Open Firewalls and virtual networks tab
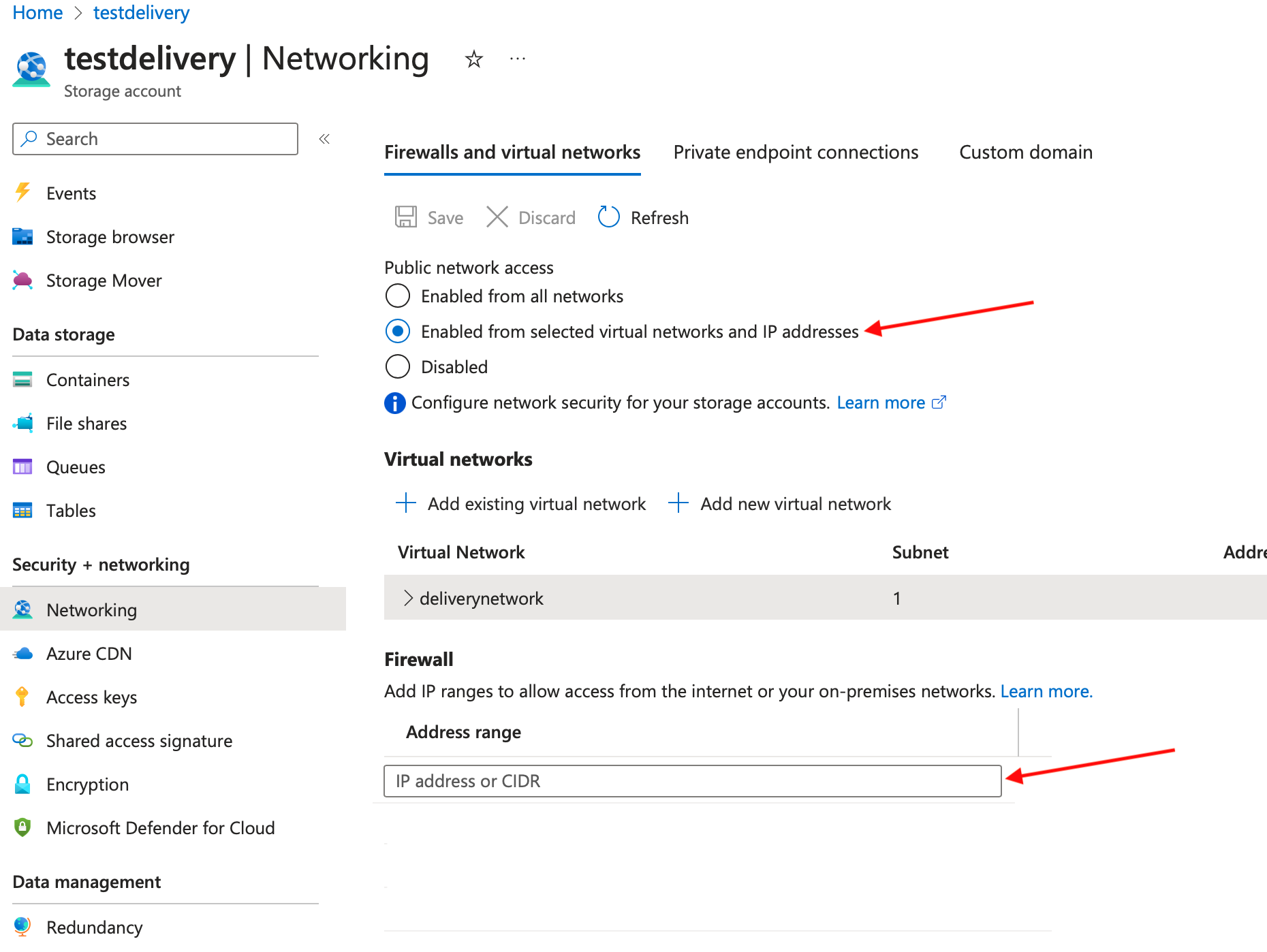The width and height of the screenshot is (1267, 952). coord(512,152)
